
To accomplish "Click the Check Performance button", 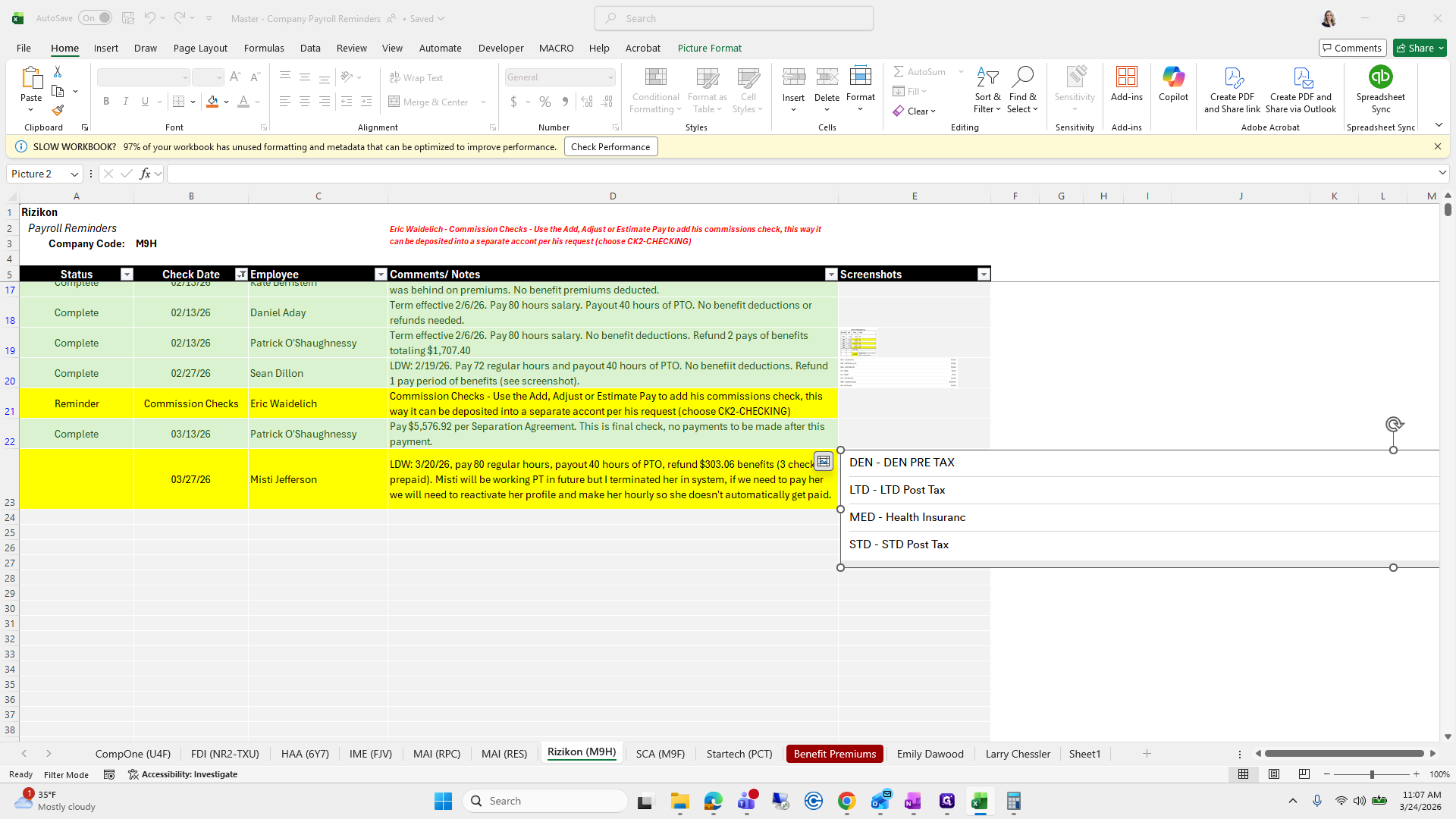I will point(610,147).
